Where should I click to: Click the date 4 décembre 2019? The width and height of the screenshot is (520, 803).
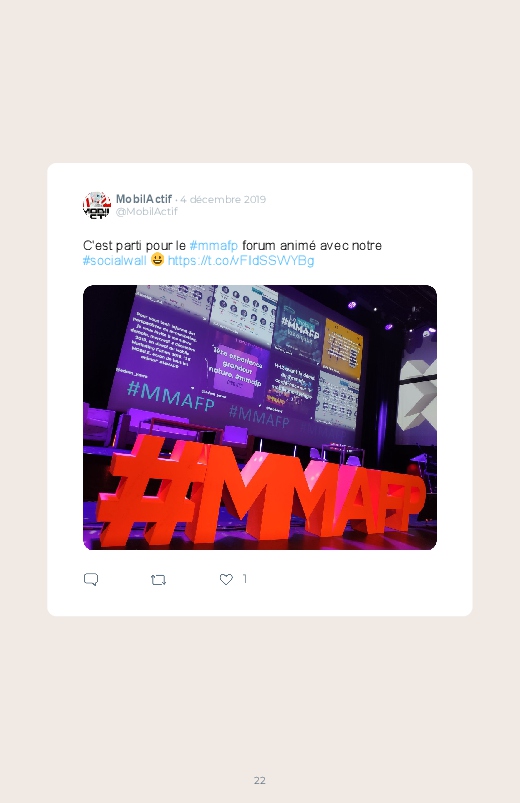click(x=223, y=199)
